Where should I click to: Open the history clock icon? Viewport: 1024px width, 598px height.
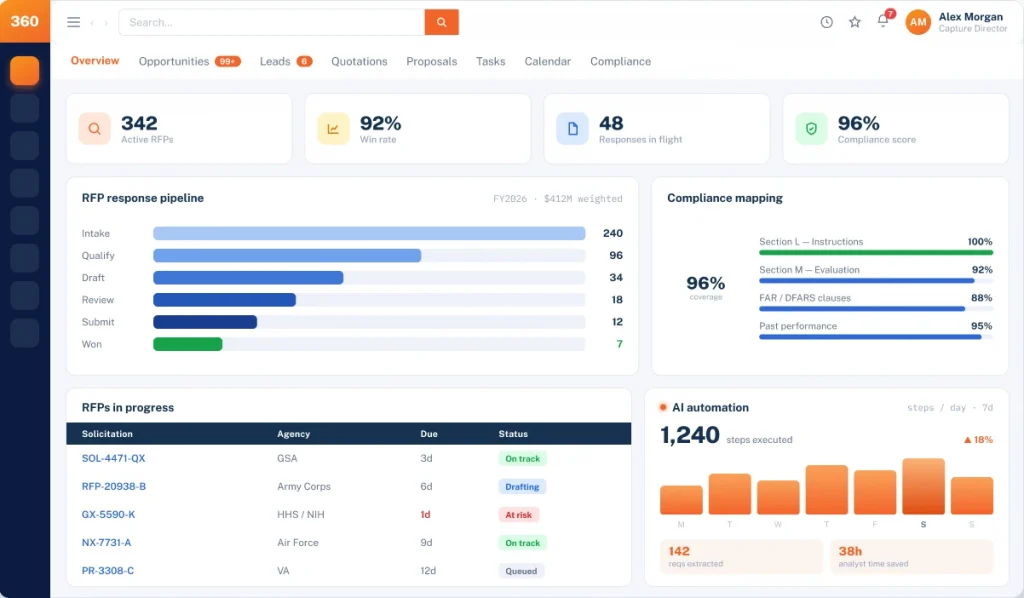[x=826, y=22]
